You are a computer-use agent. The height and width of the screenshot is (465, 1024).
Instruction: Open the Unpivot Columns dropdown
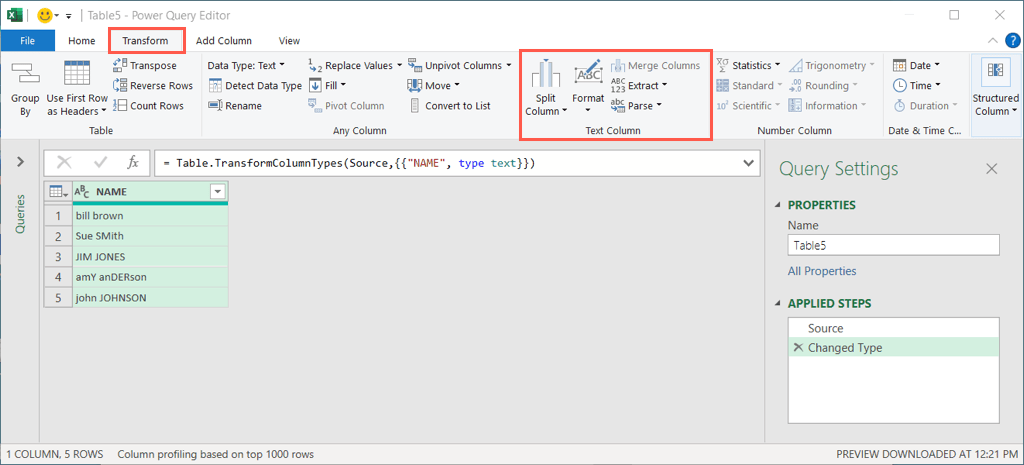coord(460,65)
